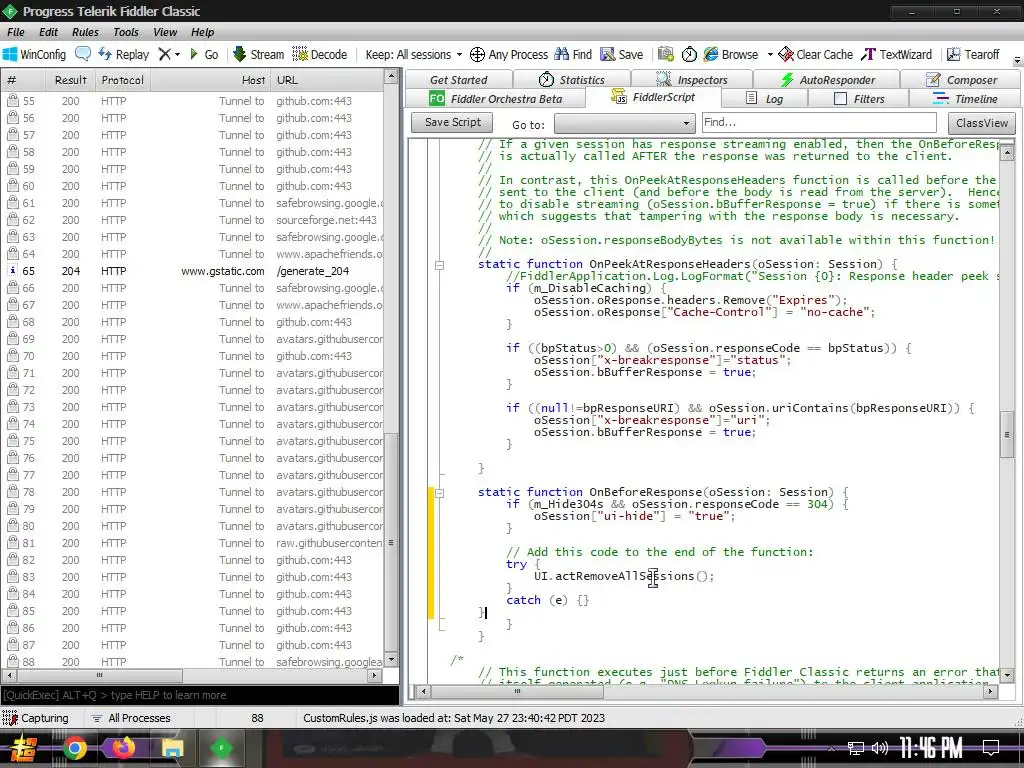Collapse the OnBeforeResponse function fold
Viewport: 1024px width, 768px height.
pos(440,493)
